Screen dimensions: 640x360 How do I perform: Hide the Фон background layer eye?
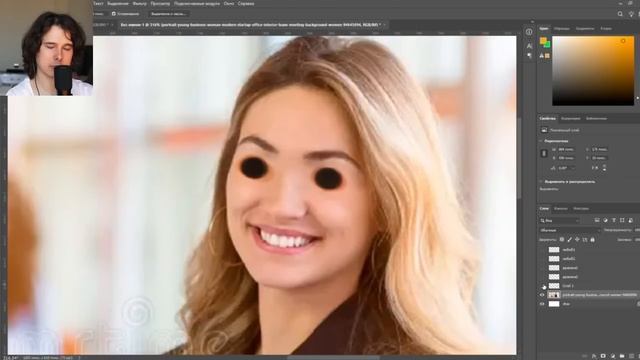(x=542, y=304)
